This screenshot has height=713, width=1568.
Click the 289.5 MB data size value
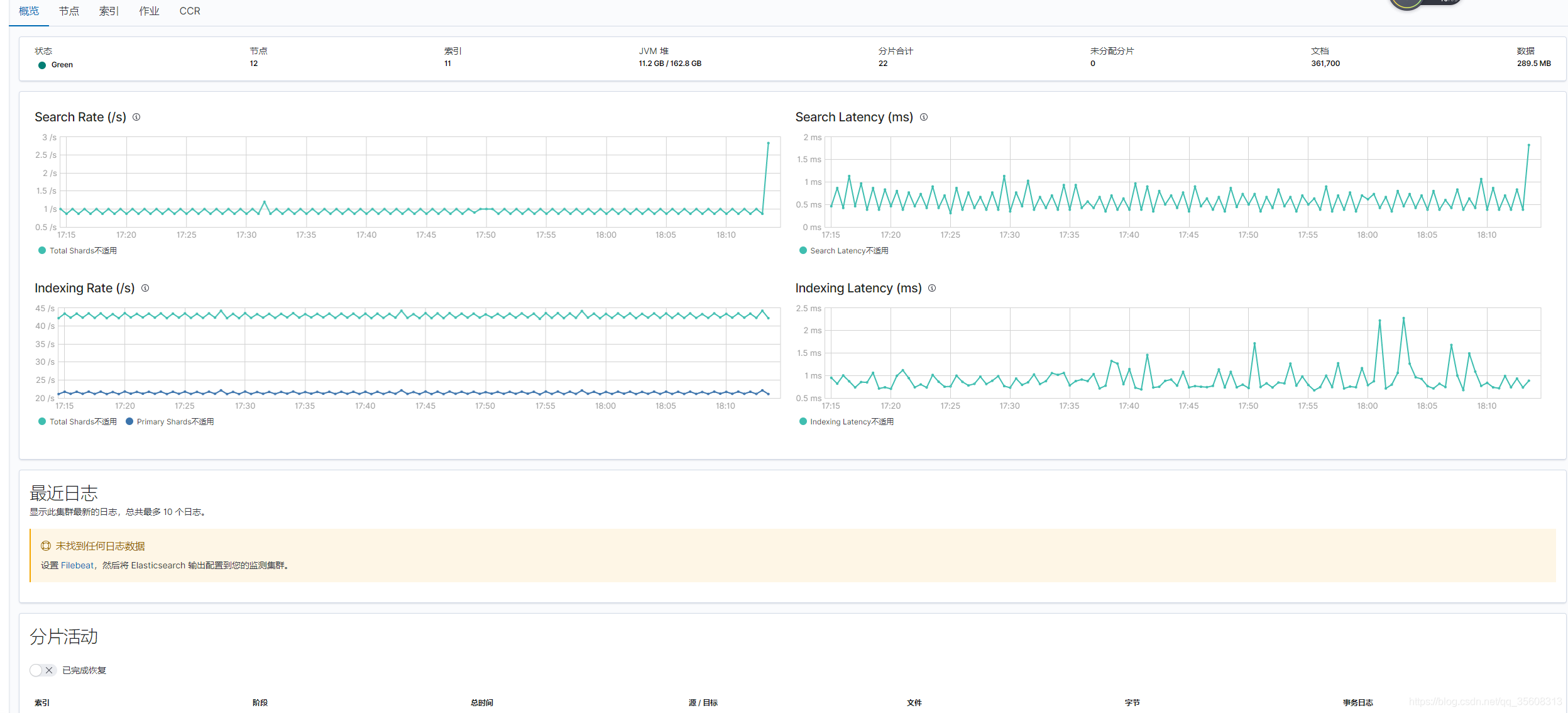tap(1533, 64)
